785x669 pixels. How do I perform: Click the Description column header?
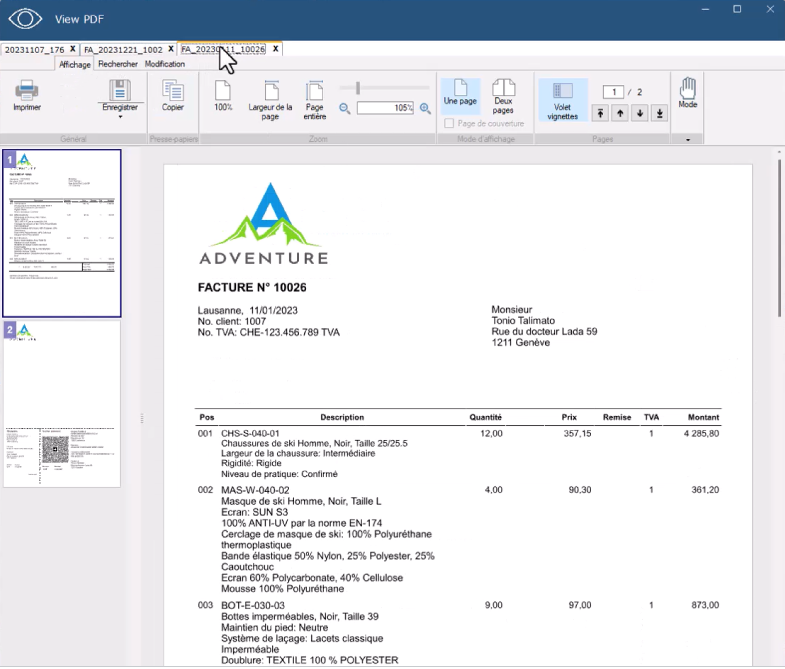342,417
